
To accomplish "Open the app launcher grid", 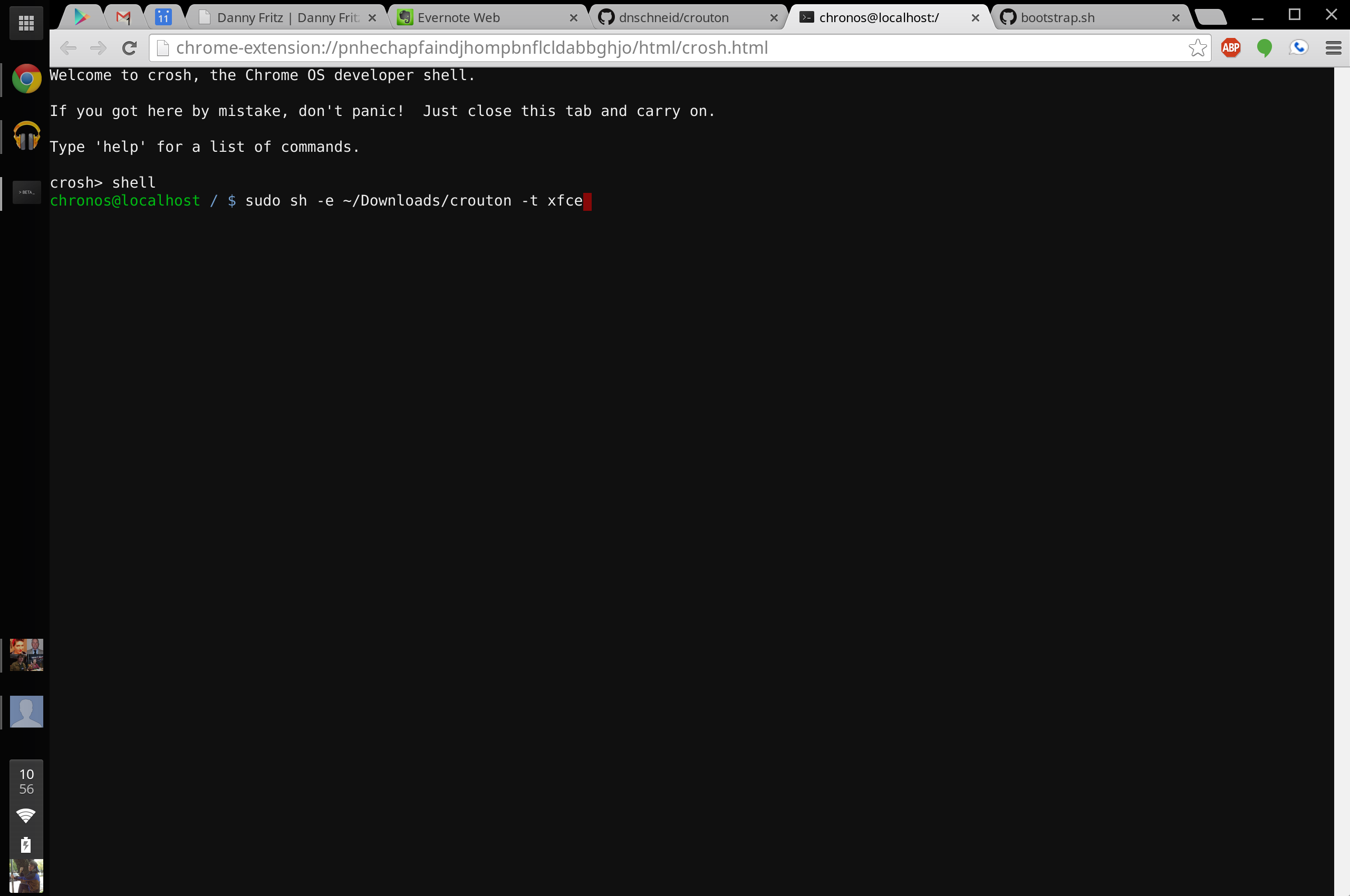I will [26, 23].
